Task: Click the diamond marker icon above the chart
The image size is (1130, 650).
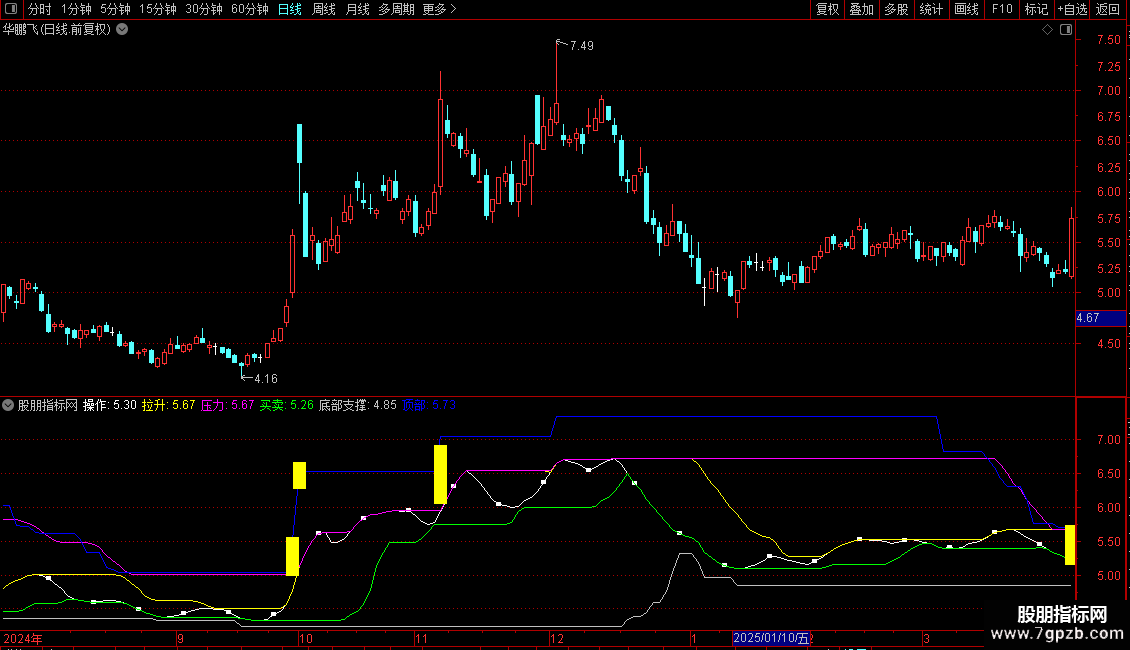Action: tap(1048, 30)
